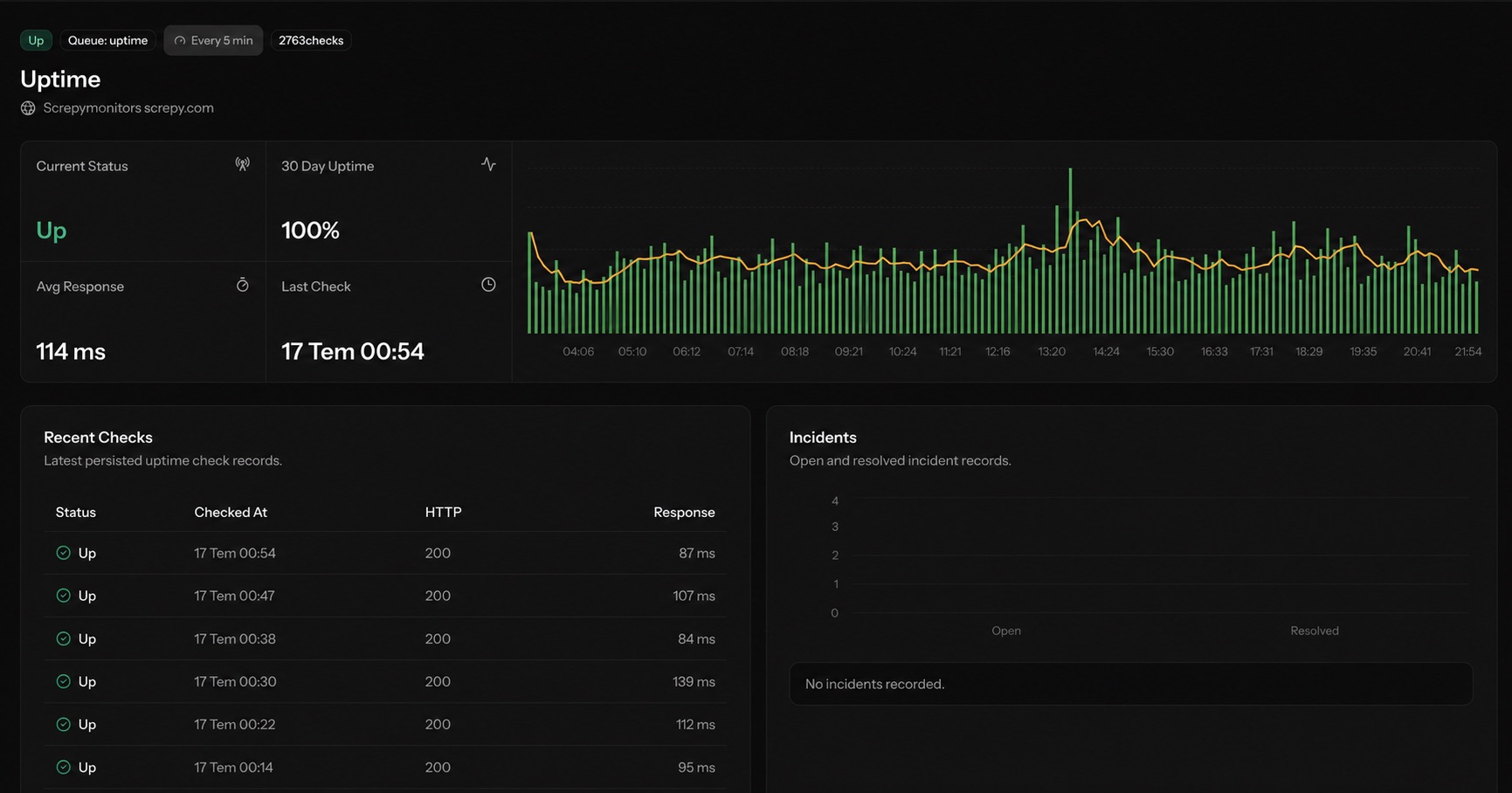
Task: Click the Incidents section title
Action: coord(823,438)
